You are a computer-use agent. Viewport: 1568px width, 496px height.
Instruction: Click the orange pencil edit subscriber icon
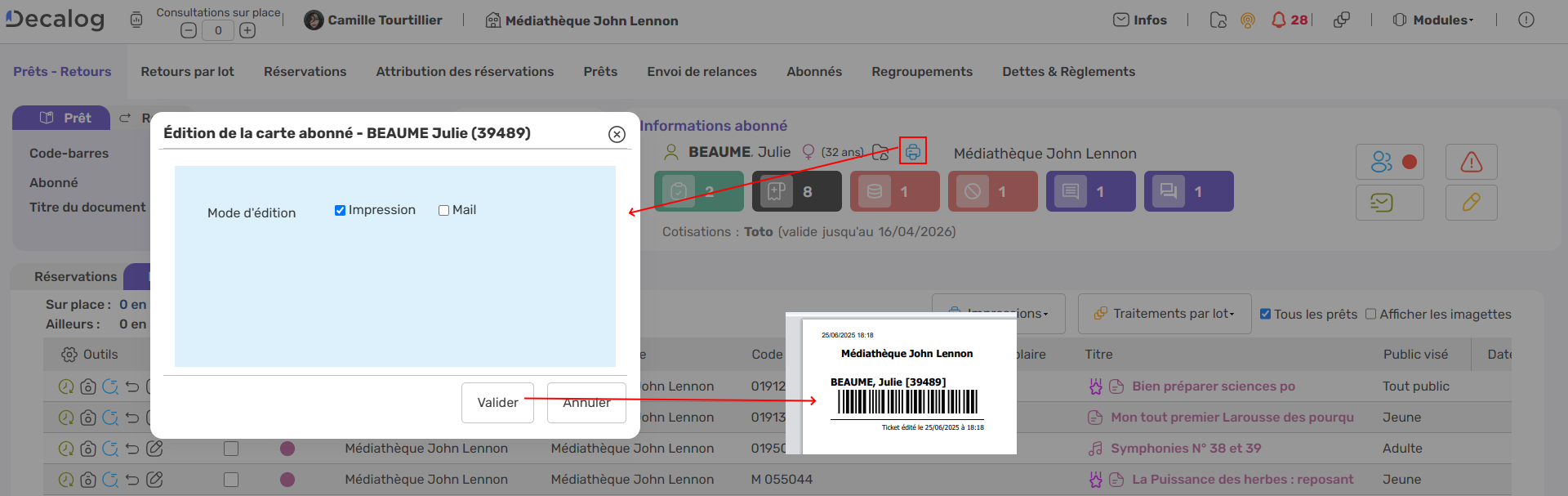click(1471, 203)
